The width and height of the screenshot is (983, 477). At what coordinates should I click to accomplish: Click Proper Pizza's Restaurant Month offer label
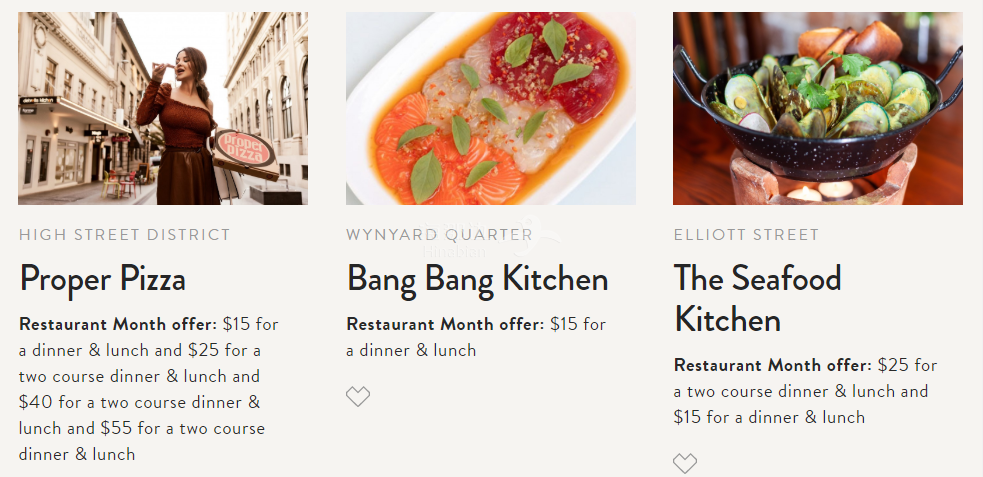tap(117, 324)
